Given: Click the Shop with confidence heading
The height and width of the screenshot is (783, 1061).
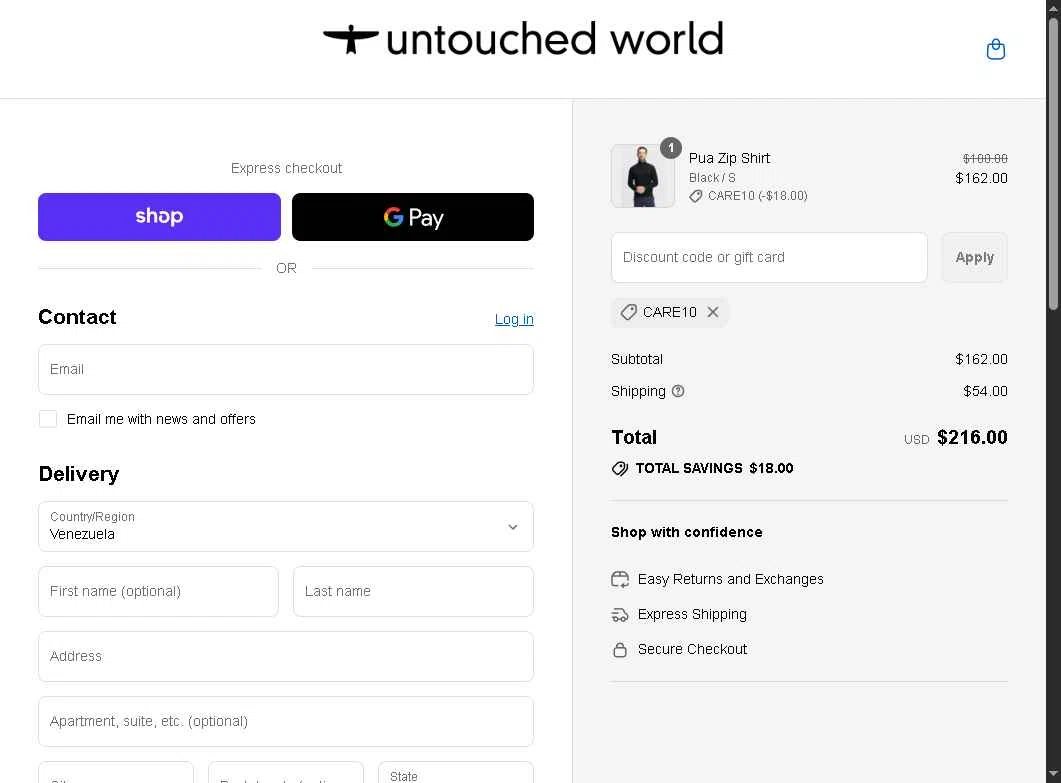Looking at the screenshot, I should pyautogui.click(x=687, y=532).
